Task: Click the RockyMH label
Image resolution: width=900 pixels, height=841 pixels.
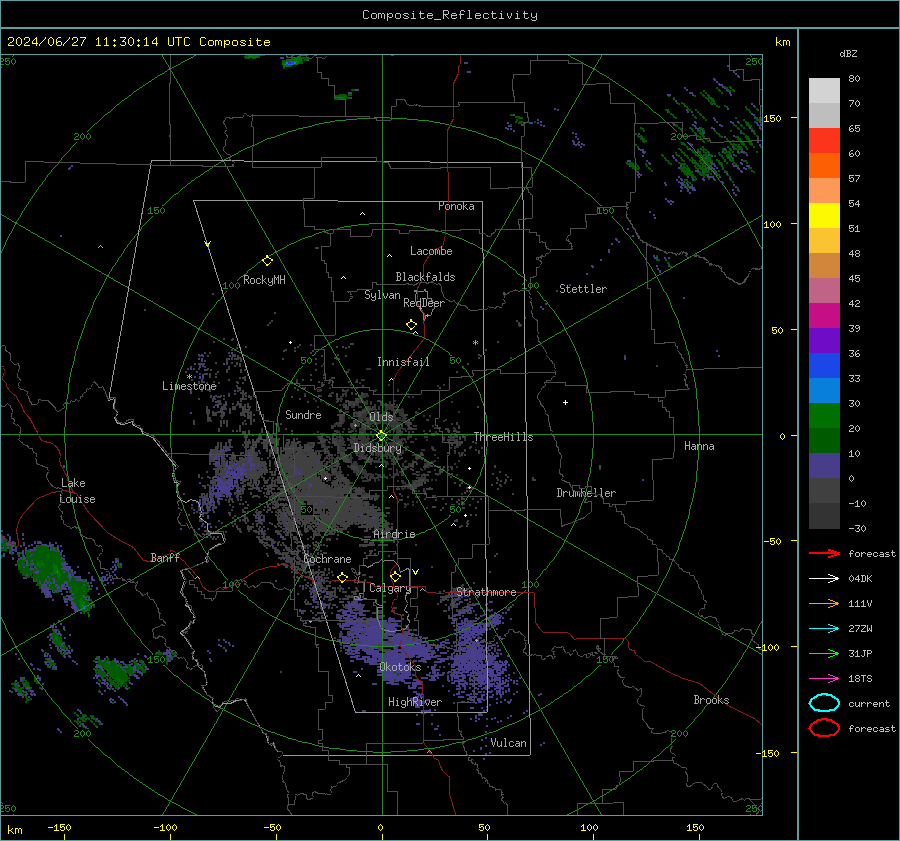Action: pyautogui.click(x=264, y=280)
